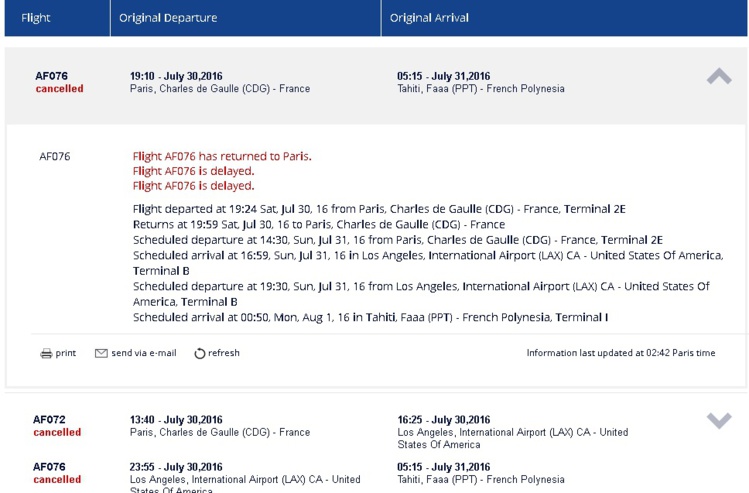Click the circular refresh arrow icon
Screen dimensions: 749x493
click(200, 354)
